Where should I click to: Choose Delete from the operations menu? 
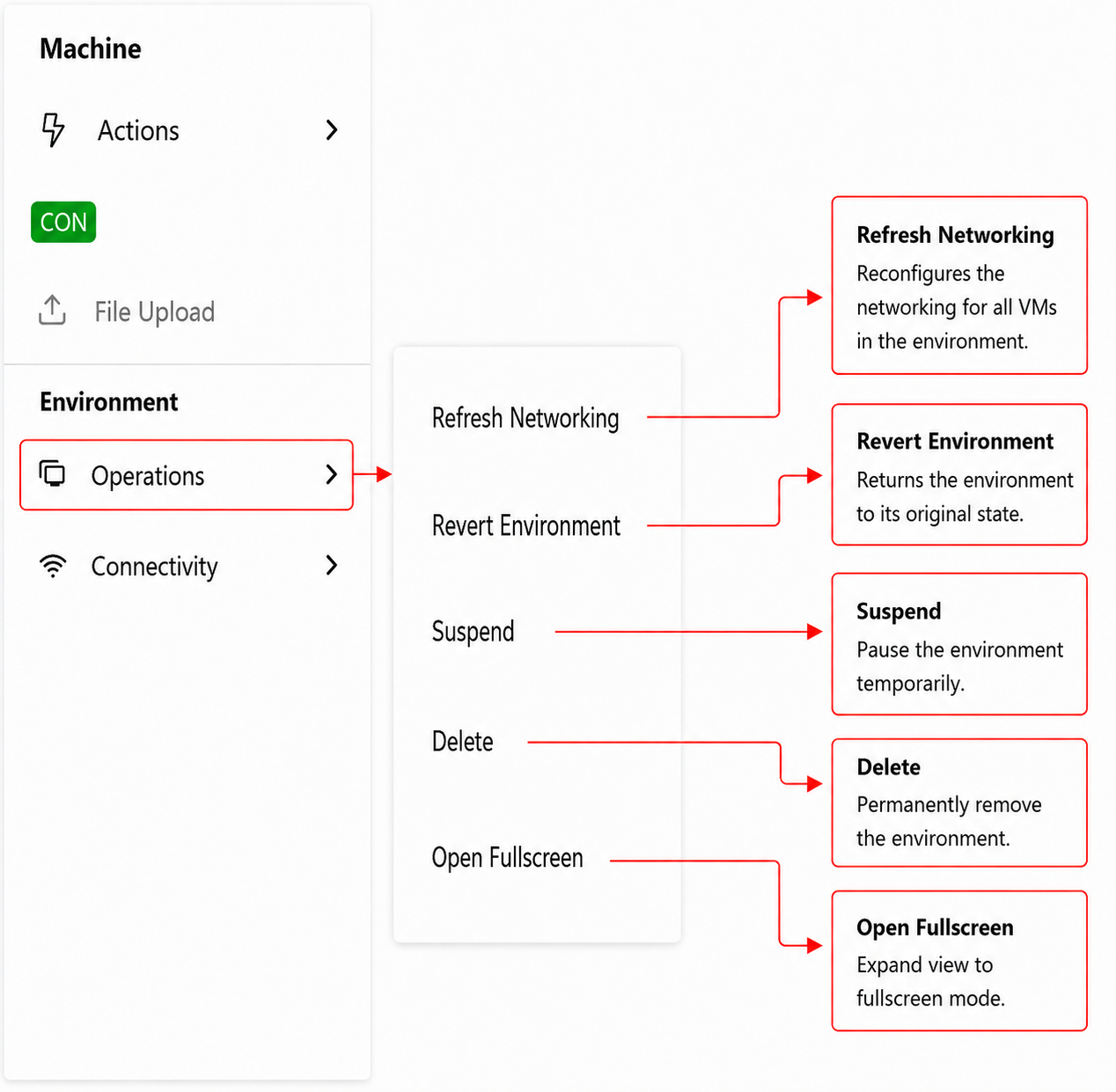[x=462, y=741]
